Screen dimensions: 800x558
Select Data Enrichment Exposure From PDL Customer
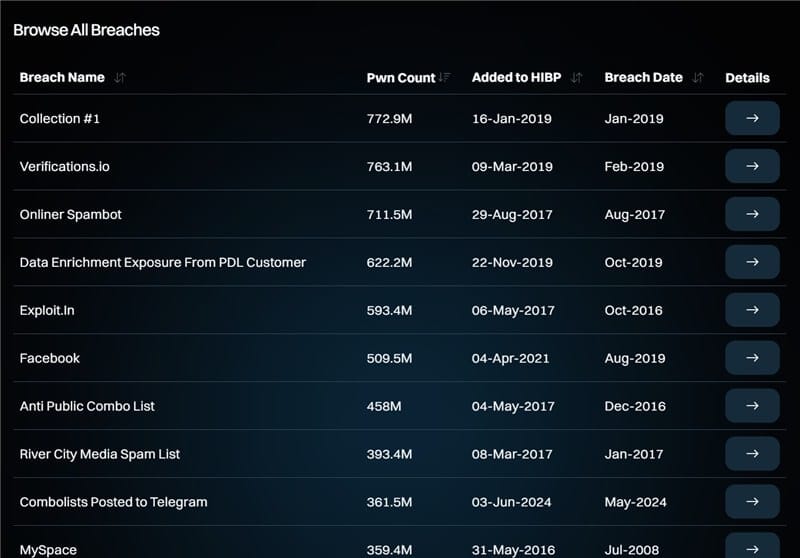(x=163, y=263)
